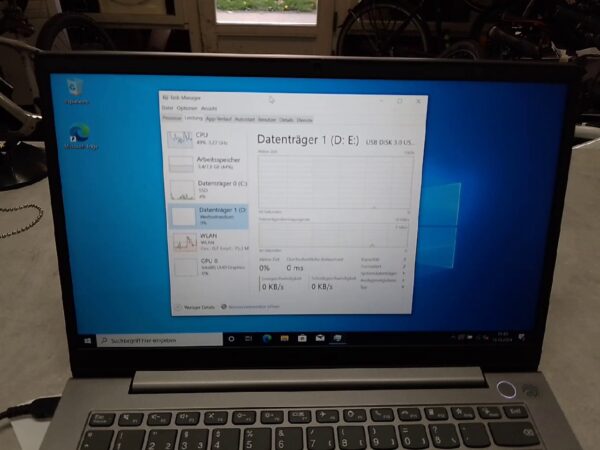Open the Mail app in the taskbar

tap(318, 339)
